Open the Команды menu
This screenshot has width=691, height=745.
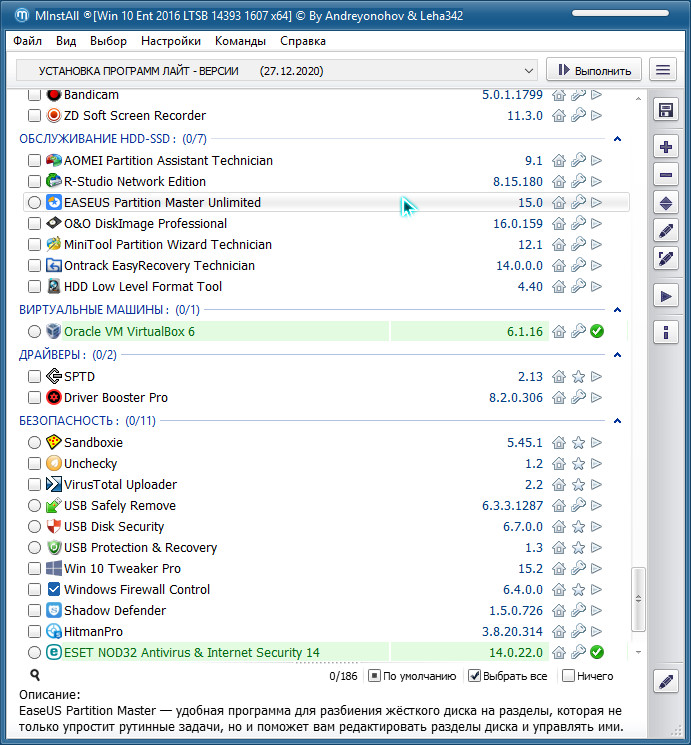click(240, 41)
